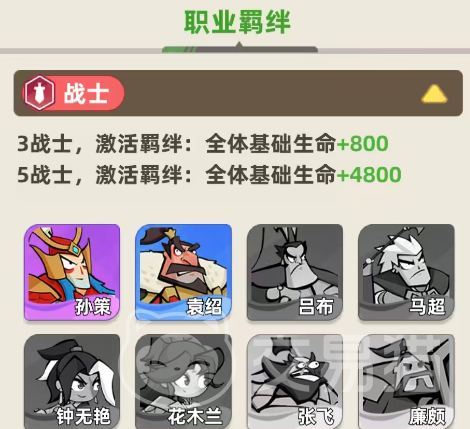
Task: Choose the 张飞 hero portrait
Action: pos(295,382)
